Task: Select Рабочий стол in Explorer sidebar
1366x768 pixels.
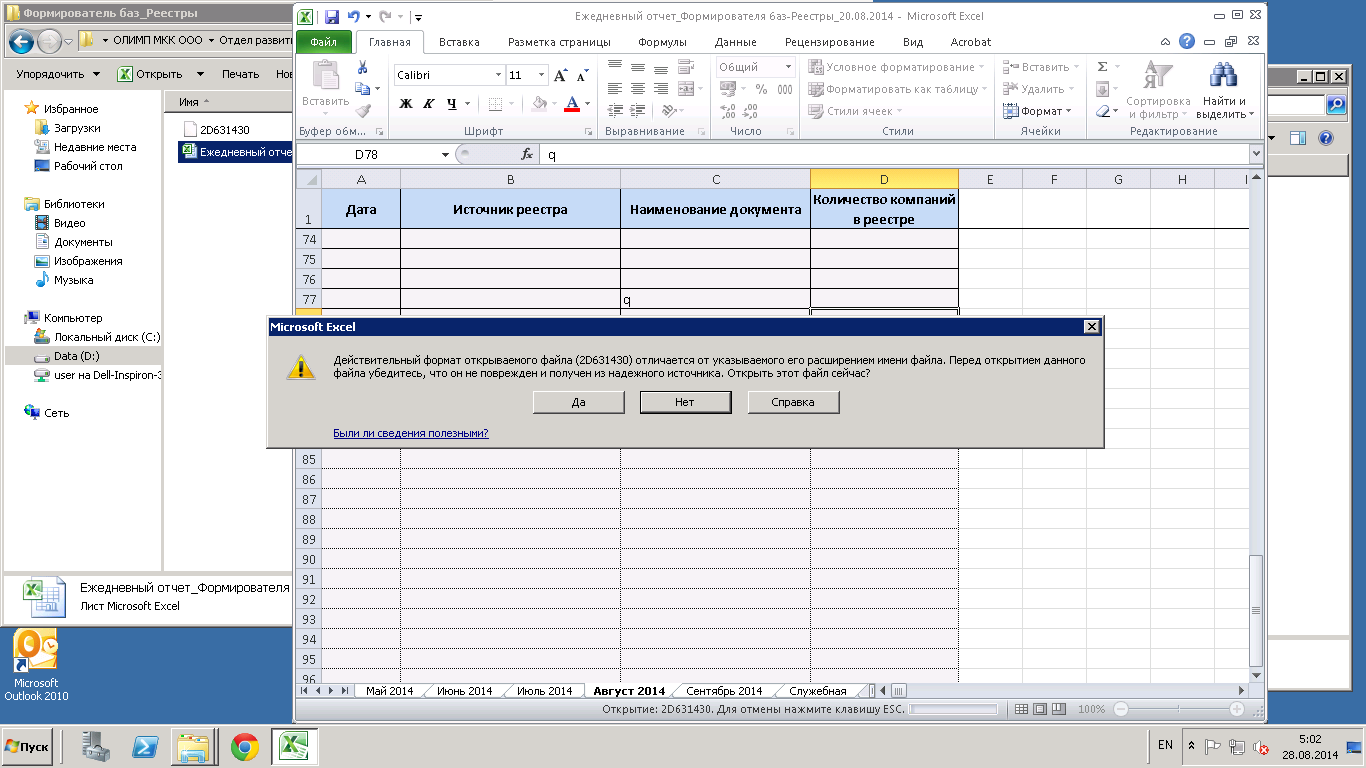Action: click(x=88, y=166)
